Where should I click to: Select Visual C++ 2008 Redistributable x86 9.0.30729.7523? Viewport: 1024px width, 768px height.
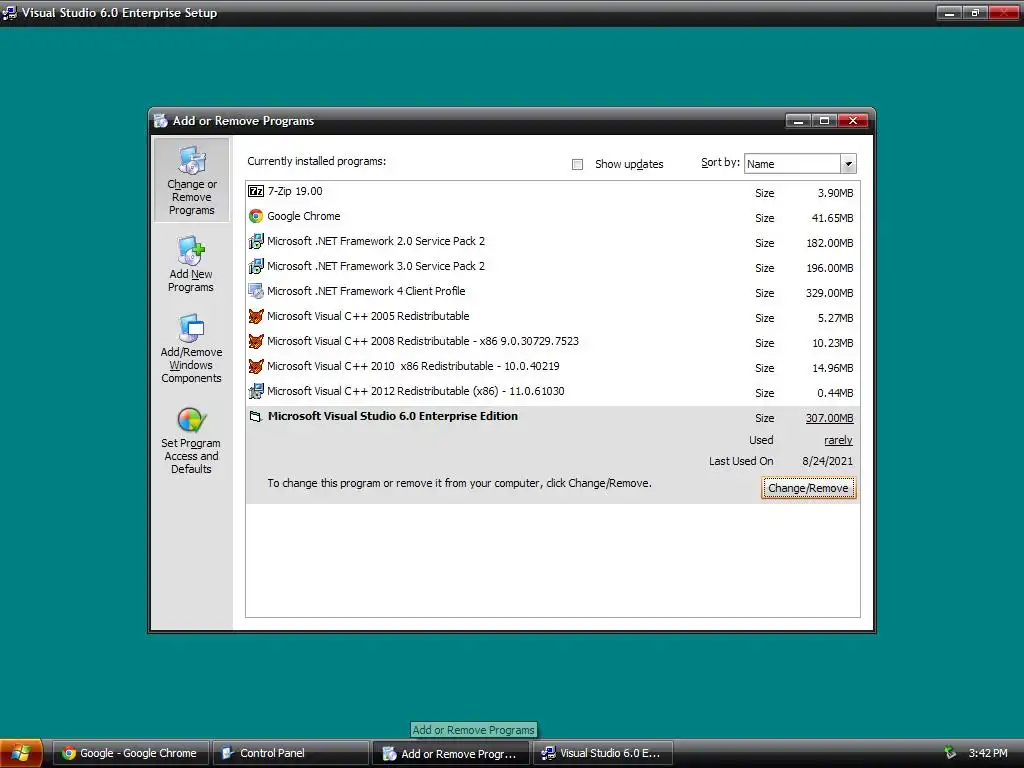tap(552, 342)
